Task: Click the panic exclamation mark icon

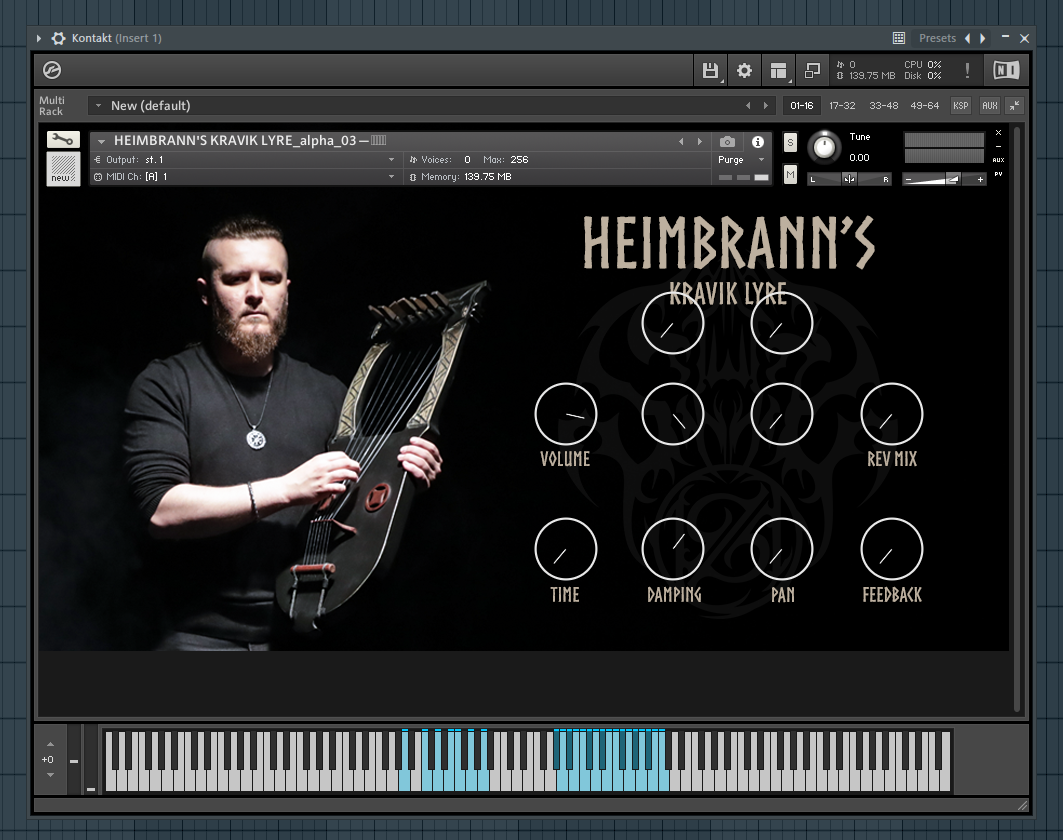Action: [x=966, y=70]
